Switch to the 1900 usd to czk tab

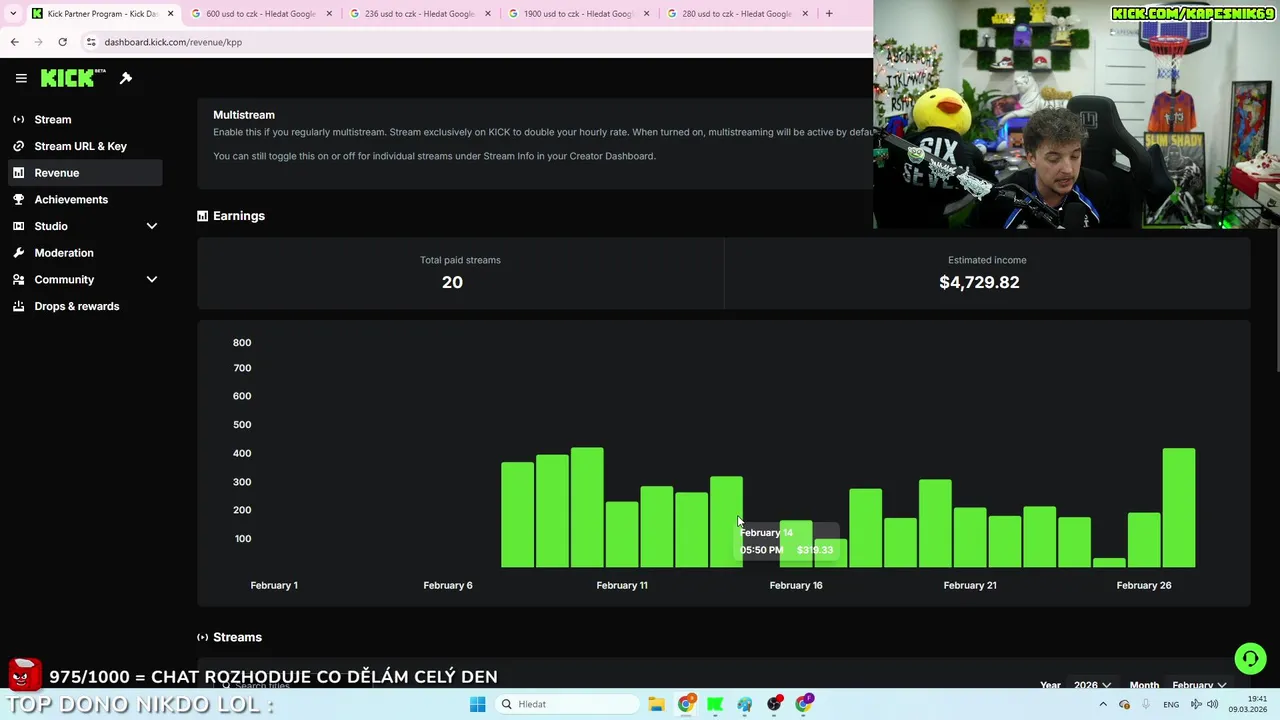578,14
